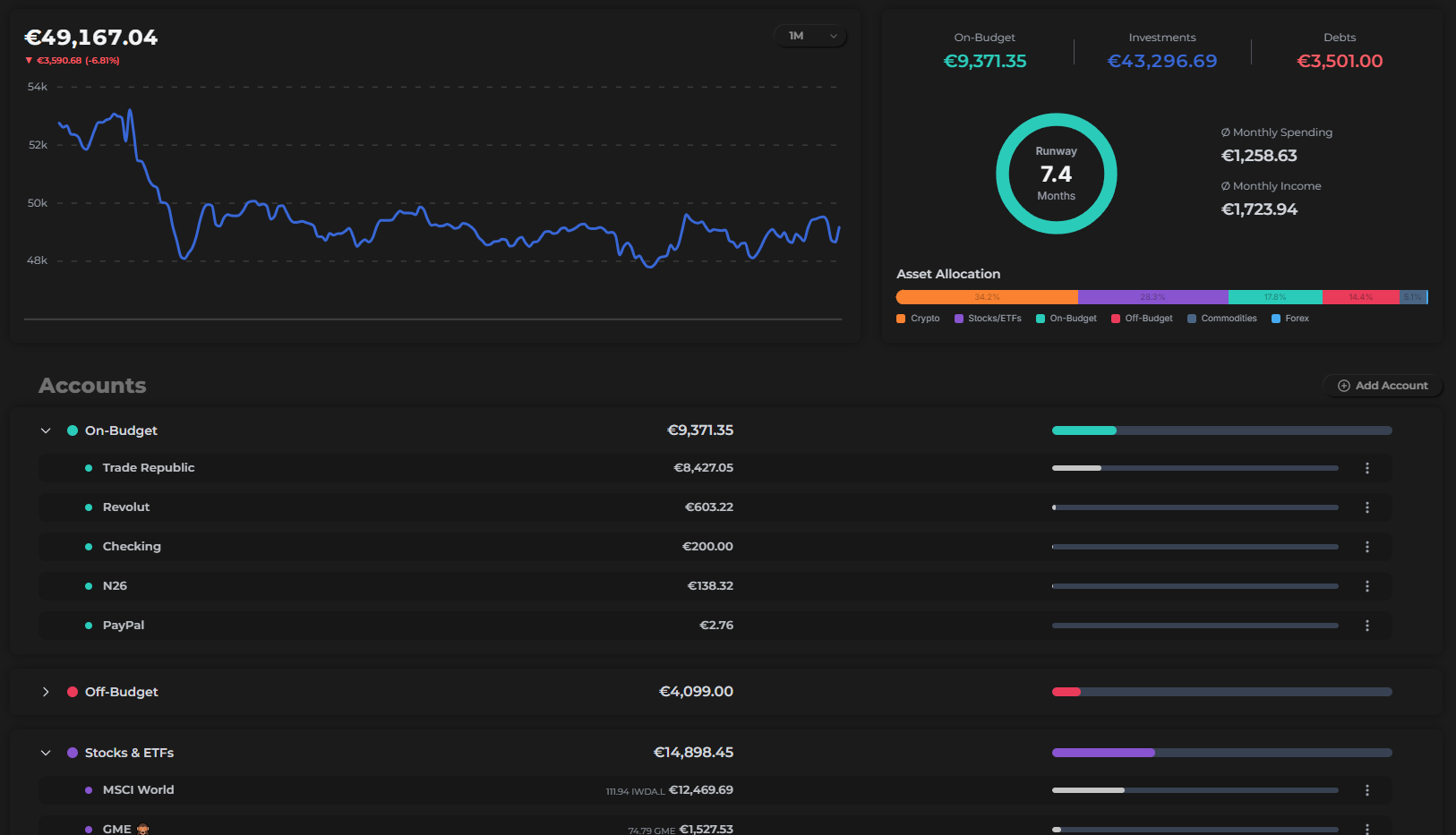Open the three-dot menu beside GME
The image size is (1456, 835).
[x=1367, y=829]
